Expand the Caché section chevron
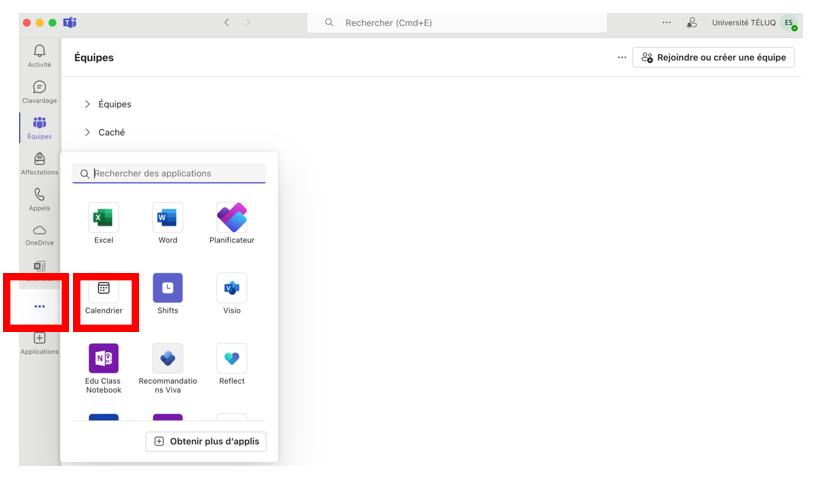Screen dimensions: 822x485 pos(87,132)
